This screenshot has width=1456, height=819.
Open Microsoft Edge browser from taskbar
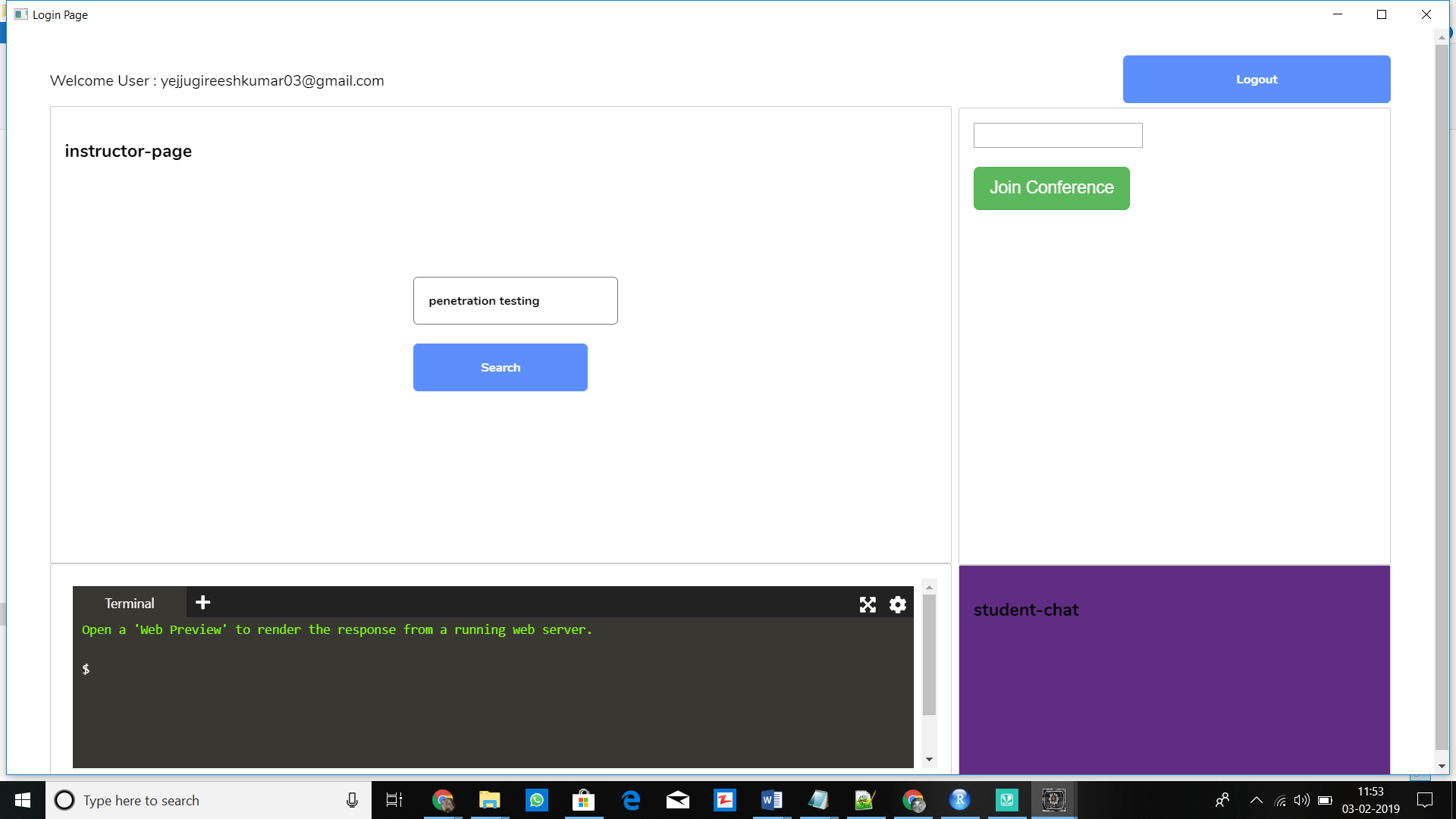(631, 800)
